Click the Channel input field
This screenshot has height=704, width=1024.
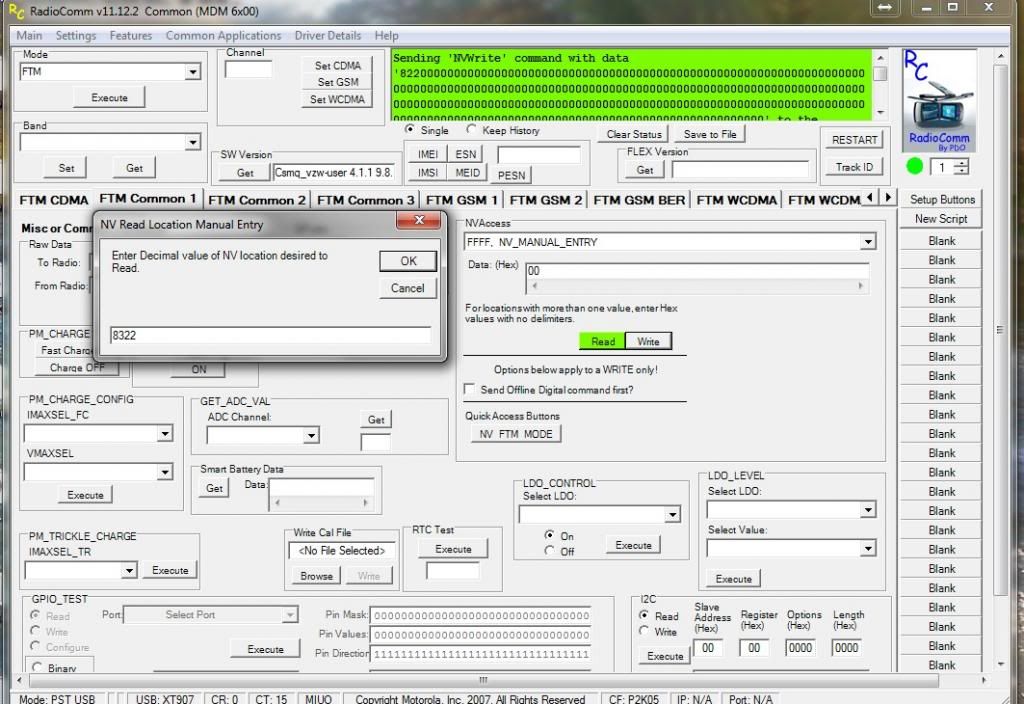pos(248,69)
